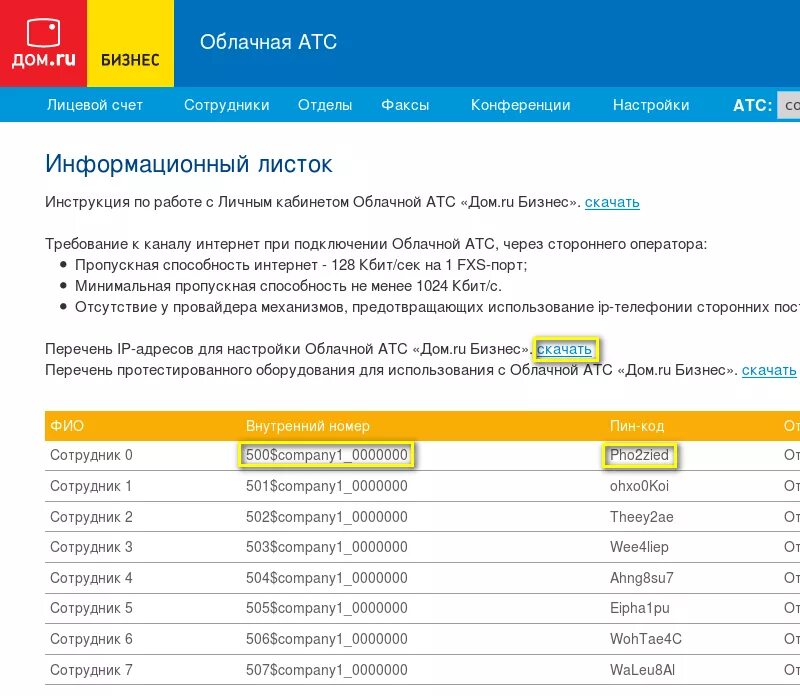The image size is (800, 696).
Task: Open the Настройки menu
Action: (x=651, y=105)
